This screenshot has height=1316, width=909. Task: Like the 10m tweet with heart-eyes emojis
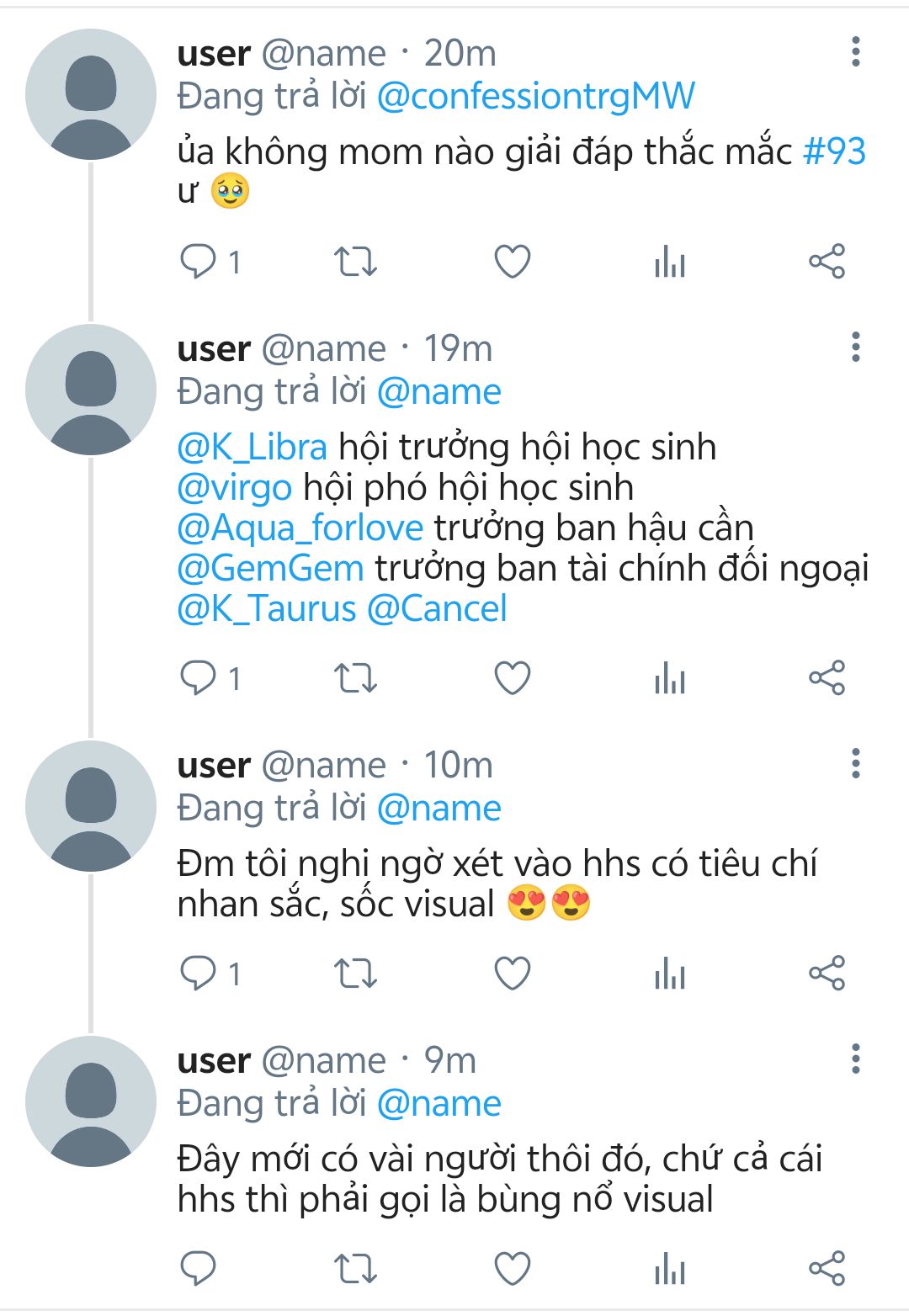(512, 974)
